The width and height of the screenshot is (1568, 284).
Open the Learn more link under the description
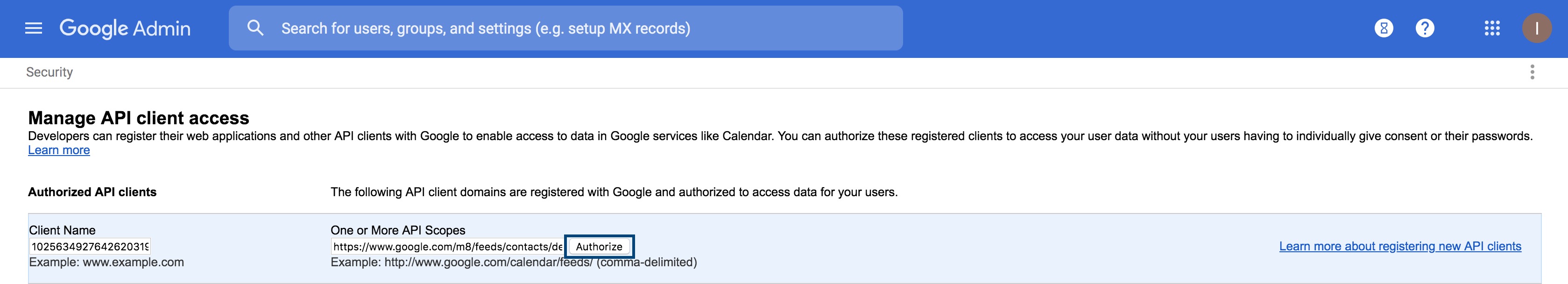(58, 150)
